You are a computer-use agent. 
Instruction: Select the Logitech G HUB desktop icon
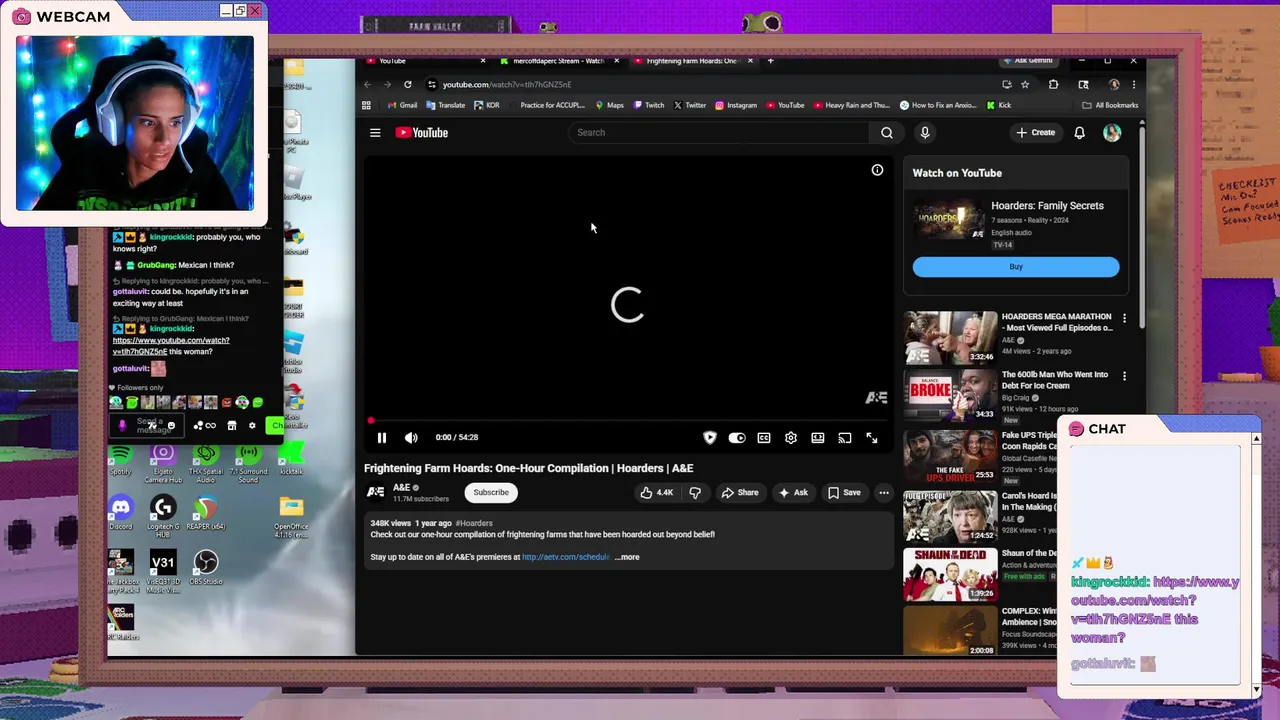pos(163,515)
